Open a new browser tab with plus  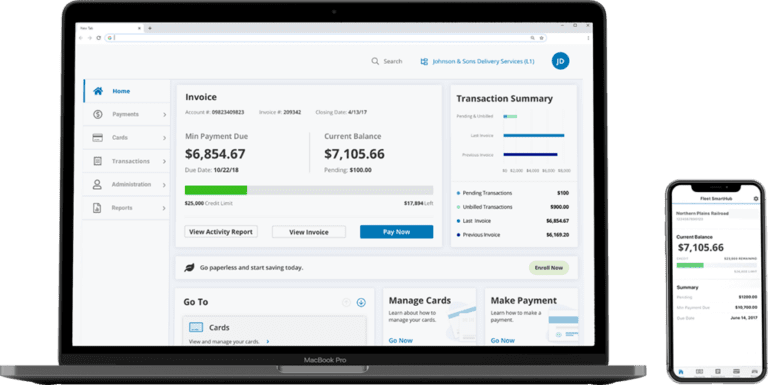(x=150, y=28)
